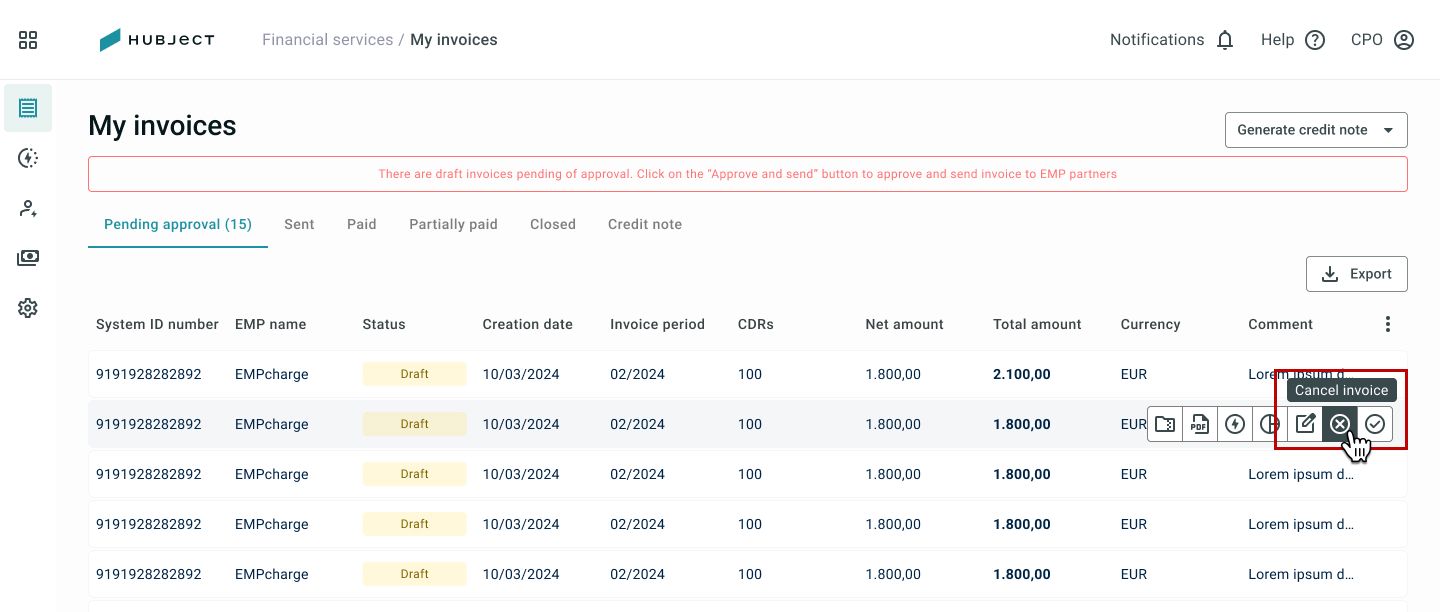Open the apps grid menu icon

pos(28,40)
